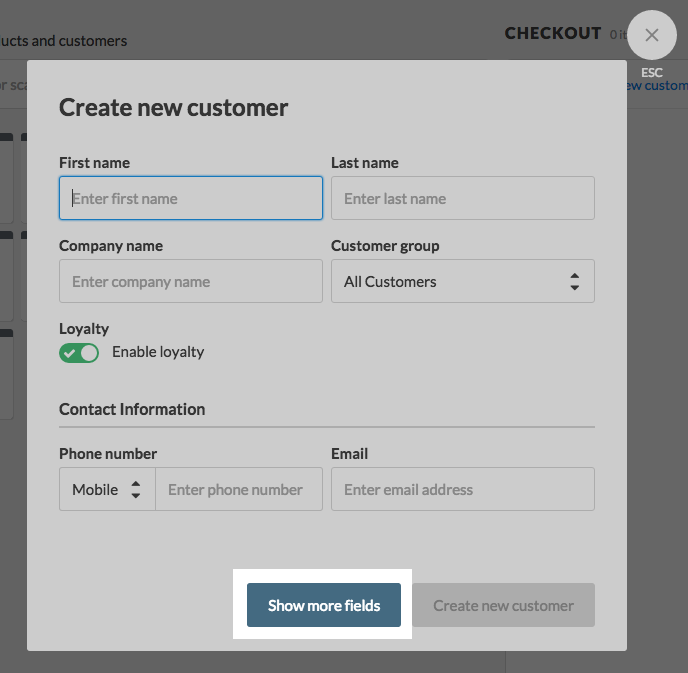Toggle the Enable loyalty switch
Screen dimensions: 688x673
pos(79,353)
